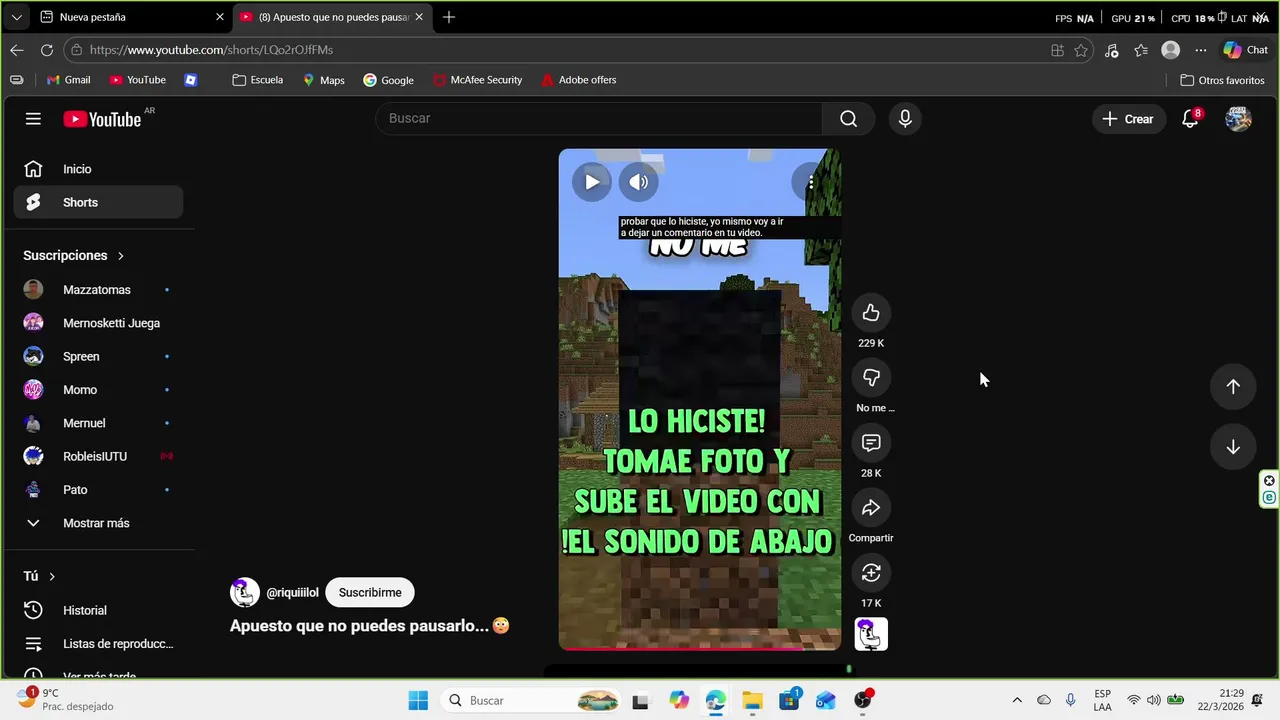The width and height of the screenshot is (1280, 720).
Task: Add page to favorites with star
Action: (1081, 50)
